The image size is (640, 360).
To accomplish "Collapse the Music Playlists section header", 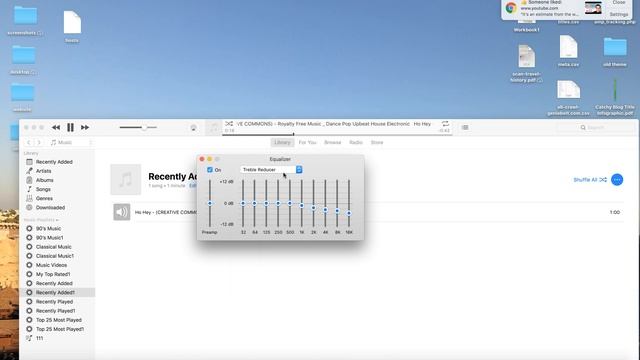I will click(x=41, y=220).
